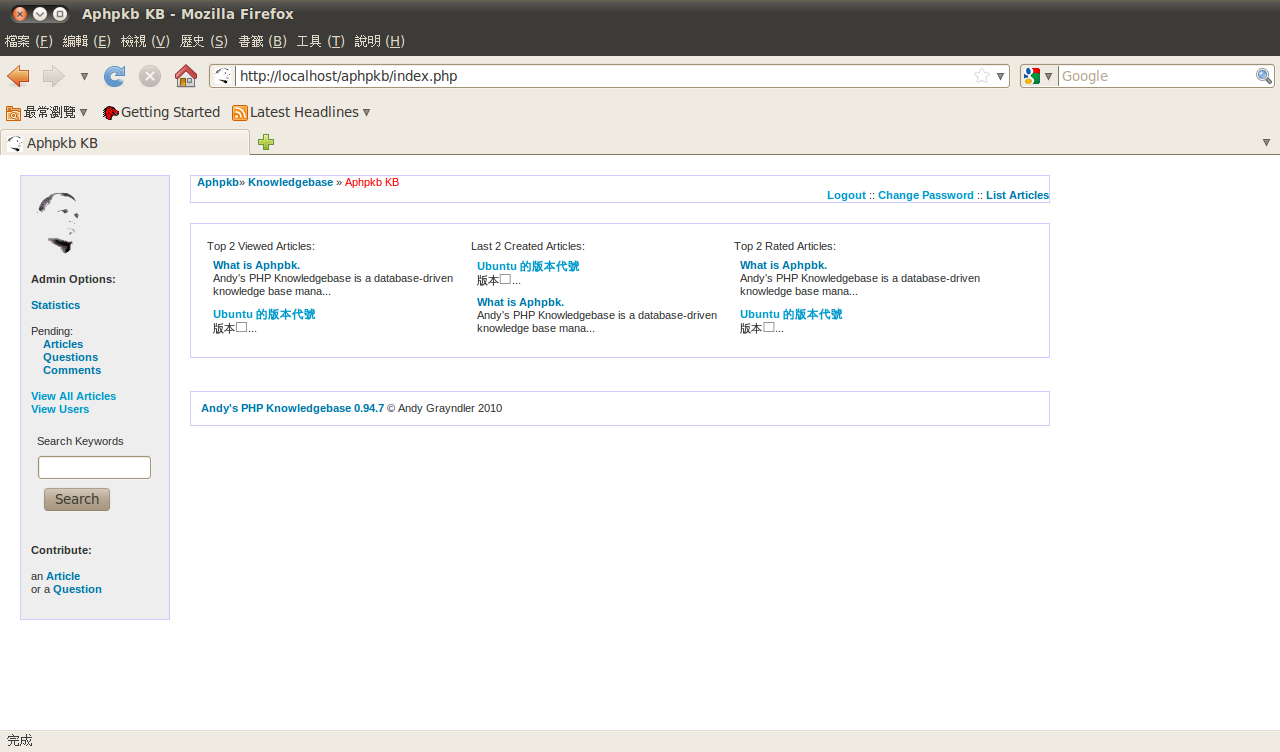Image resolution: width=1280 pixels, height=752 pixels.
Task: Click Andy's PHP Knowledgebase 0.94.7 footer link
Action: coord(292,408)
